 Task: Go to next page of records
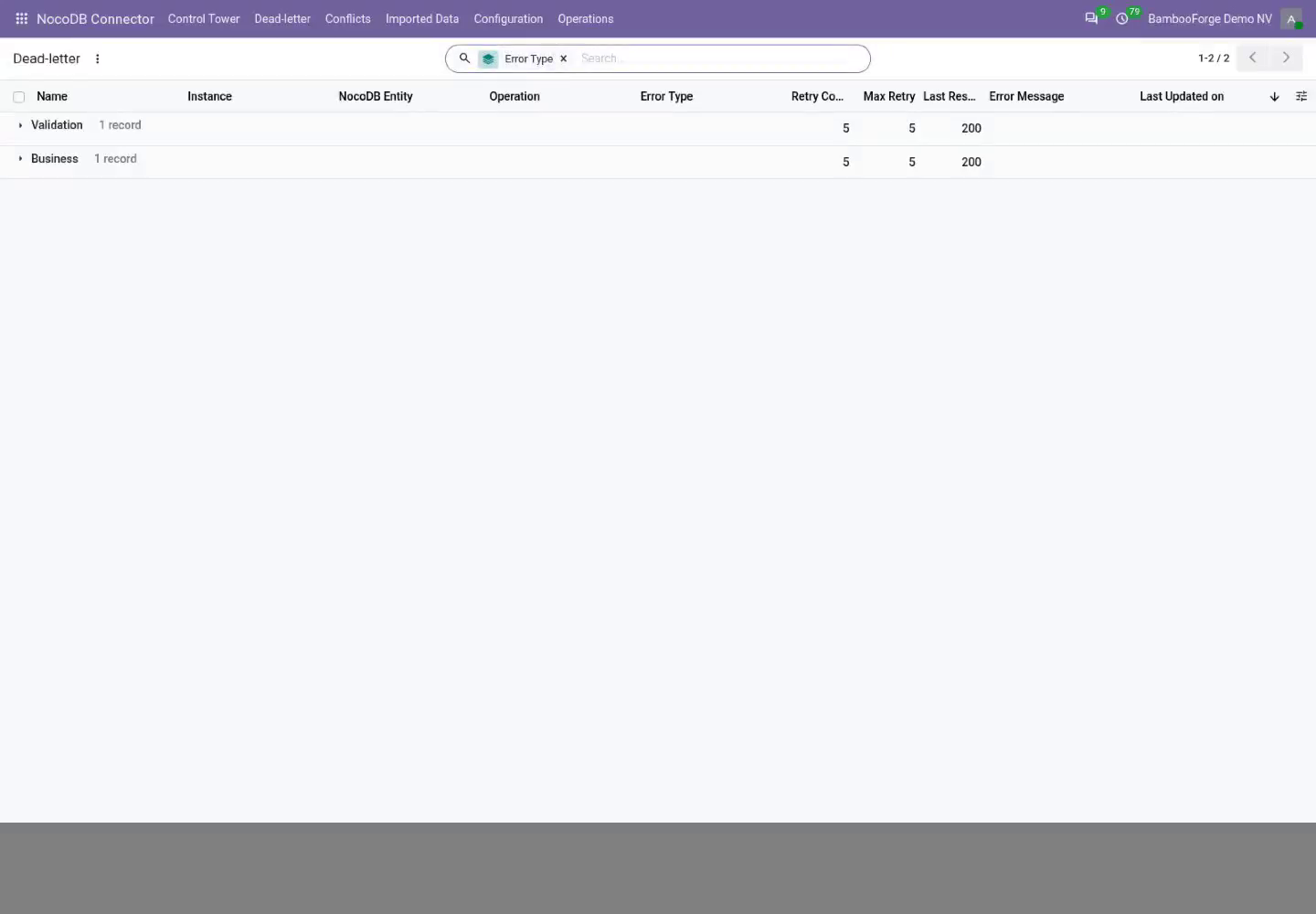click(x=1286, y=58)
